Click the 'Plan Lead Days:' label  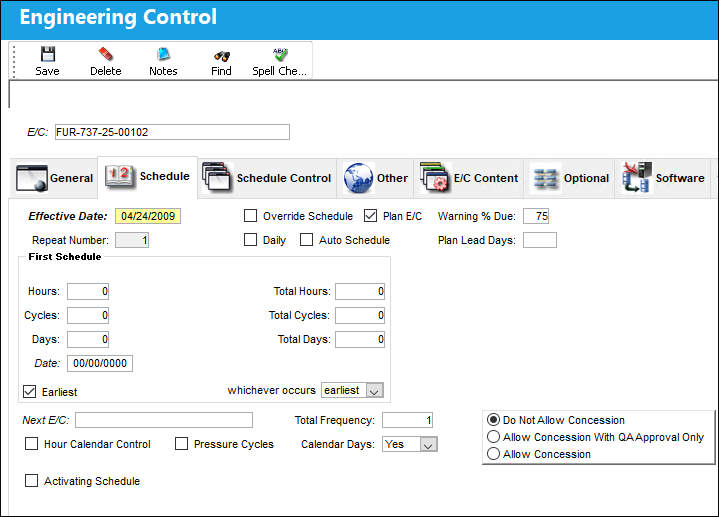pyautogui.click(x=477, y=240)
